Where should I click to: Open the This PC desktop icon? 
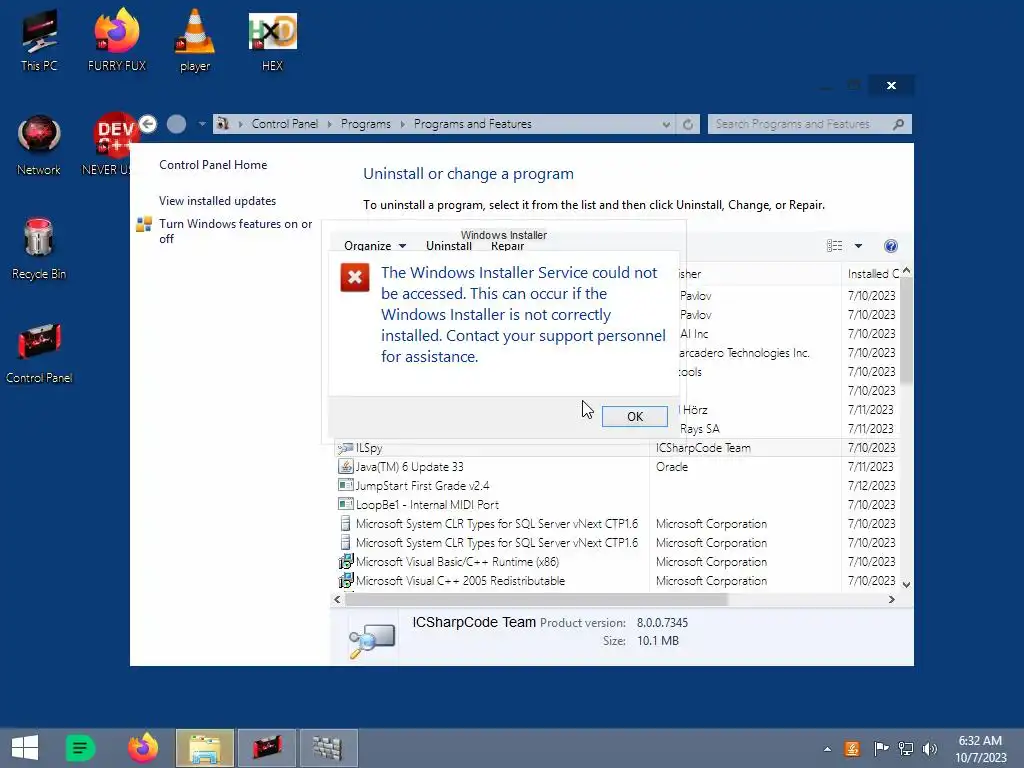(39, 40)
